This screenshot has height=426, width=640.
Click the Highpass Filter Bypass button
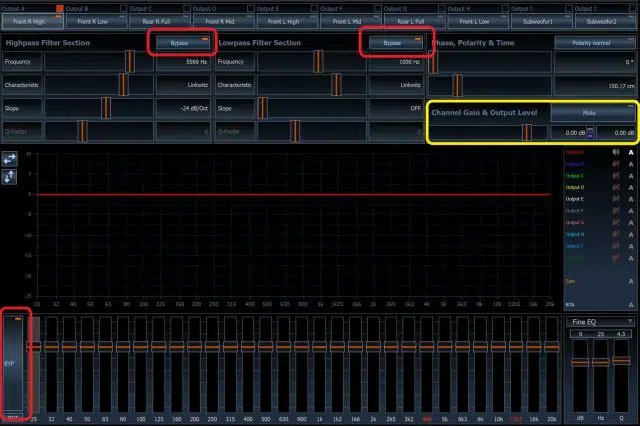tap(182, 43)
